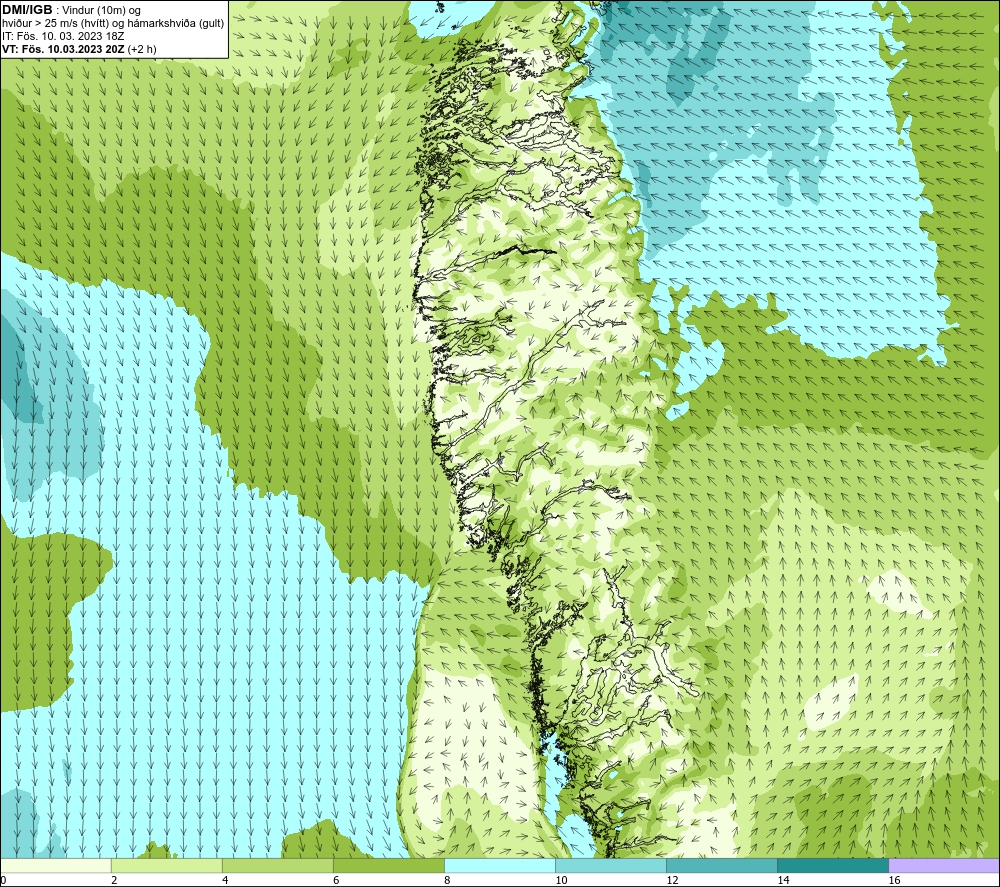Click the legend scale label '14'
The height and width of the screenshot is (887, 1000).
coord(783,880)
